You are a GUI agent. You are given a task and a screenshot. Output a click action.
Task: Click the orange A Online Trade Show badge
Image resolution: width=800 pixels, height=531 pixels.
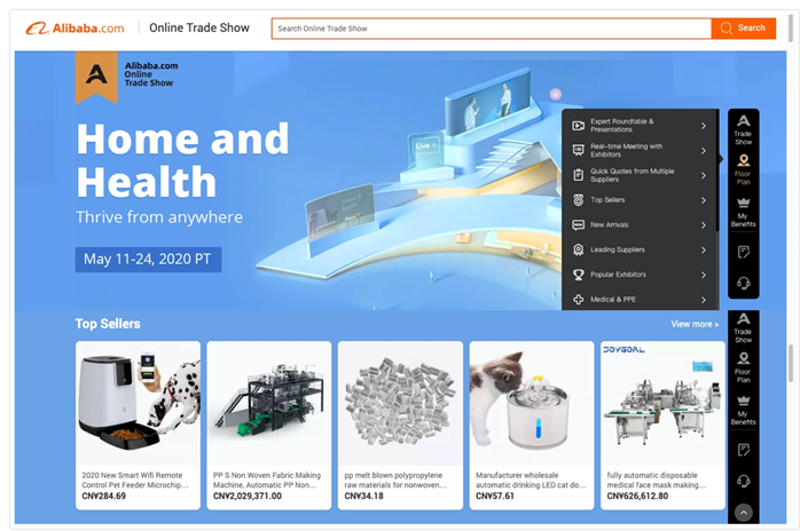pos(96,76)
